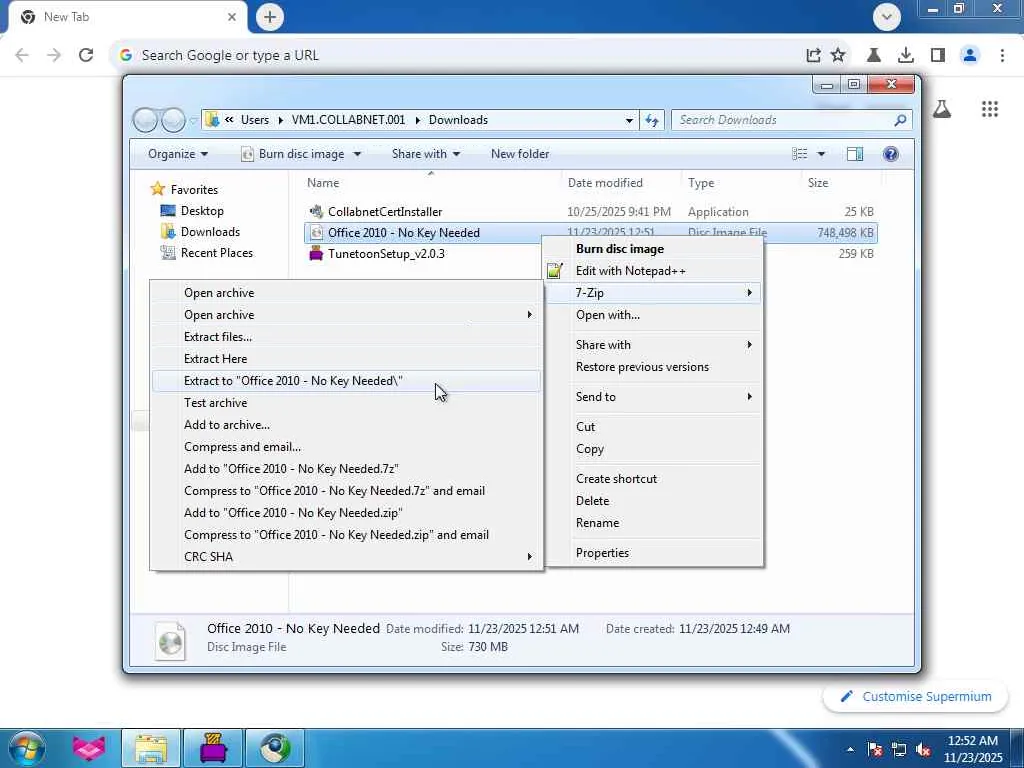Expand the Burn disc image toolbar dropdown arrow

tap(357, 154)
